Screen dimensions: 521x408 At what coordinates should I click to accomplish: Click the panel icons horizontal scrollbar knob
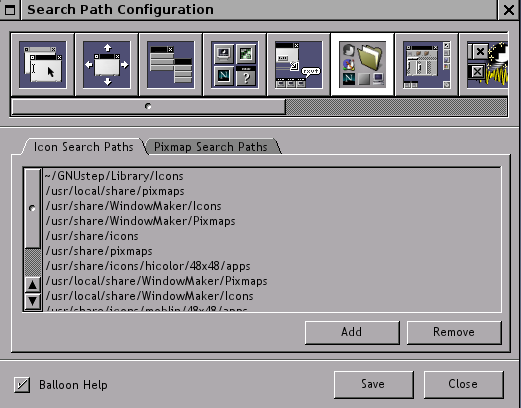[148, 106]
